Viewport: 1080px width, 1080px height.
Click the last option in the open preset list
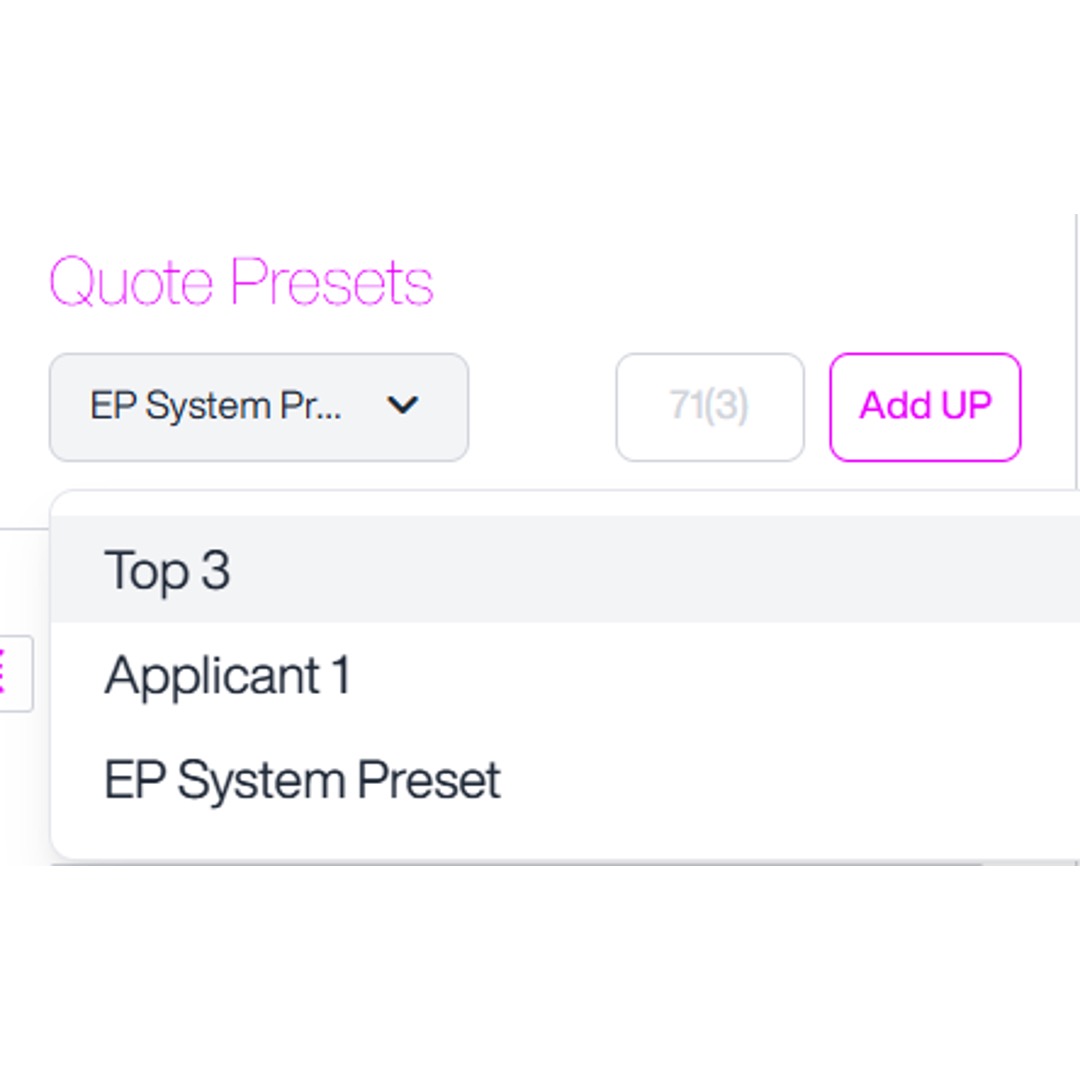coord(302,781)
